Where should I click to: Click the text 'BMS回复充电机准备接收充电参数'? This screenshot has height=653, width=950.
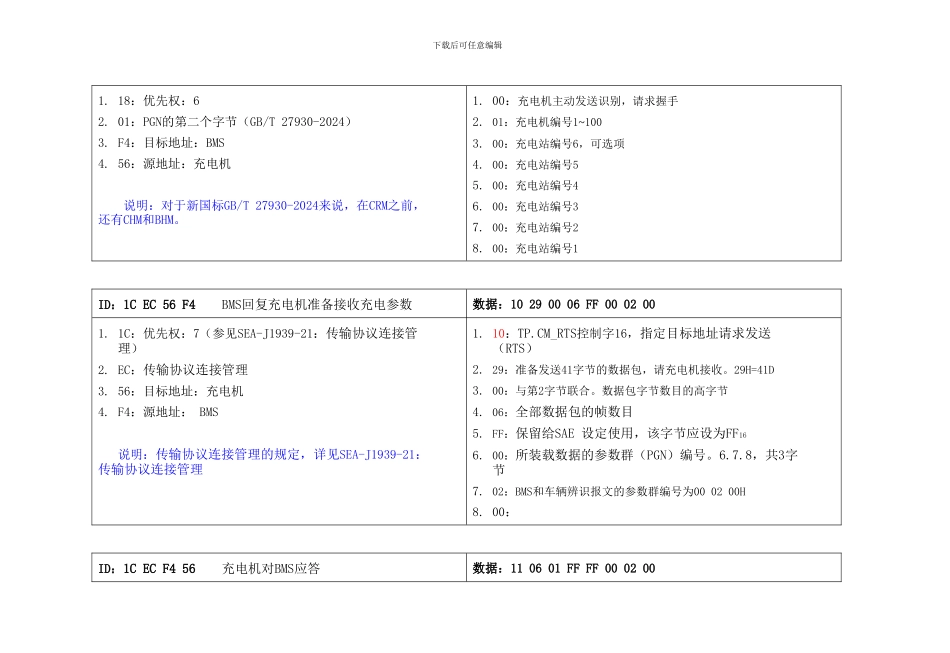pos(317,304)
